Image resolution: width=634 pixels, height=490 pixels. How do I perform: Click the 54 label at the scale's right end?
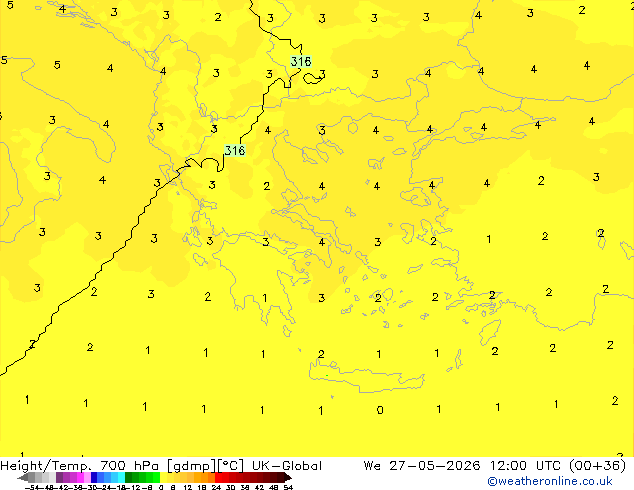point(288,488)
